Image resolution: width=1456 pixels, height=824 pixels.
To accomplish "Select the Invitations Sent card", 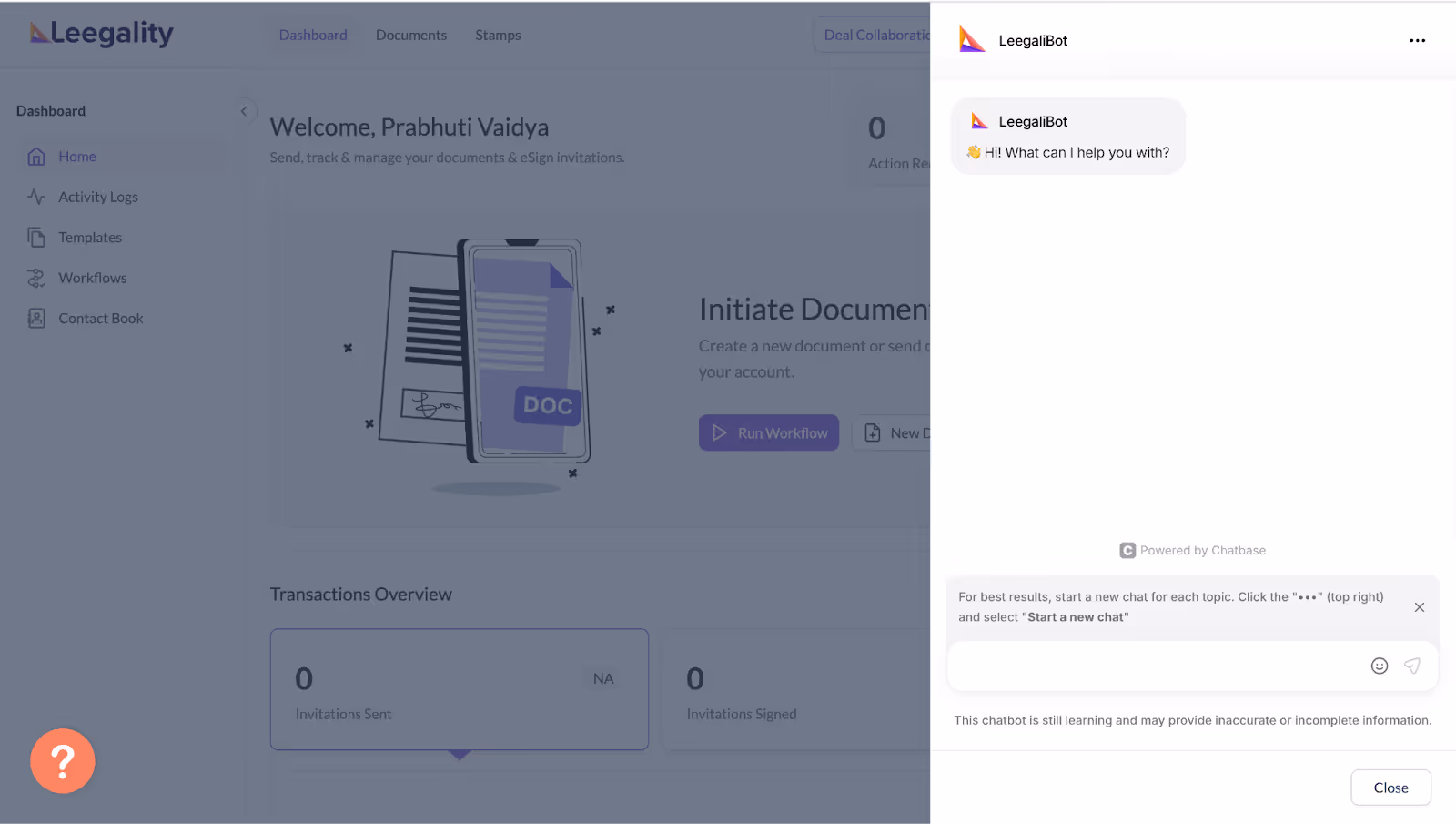I will tap(460, 689).
